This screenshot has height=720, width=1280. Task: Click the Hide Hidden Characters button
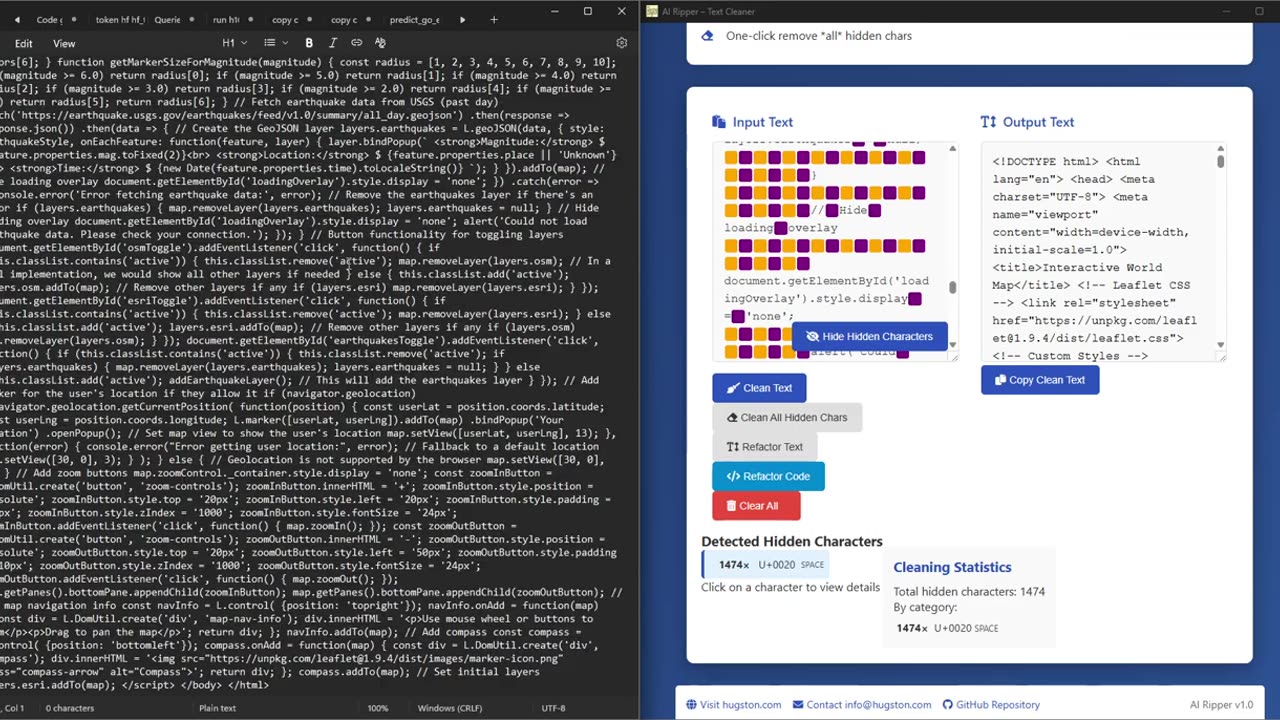click(x=869, y=337)
